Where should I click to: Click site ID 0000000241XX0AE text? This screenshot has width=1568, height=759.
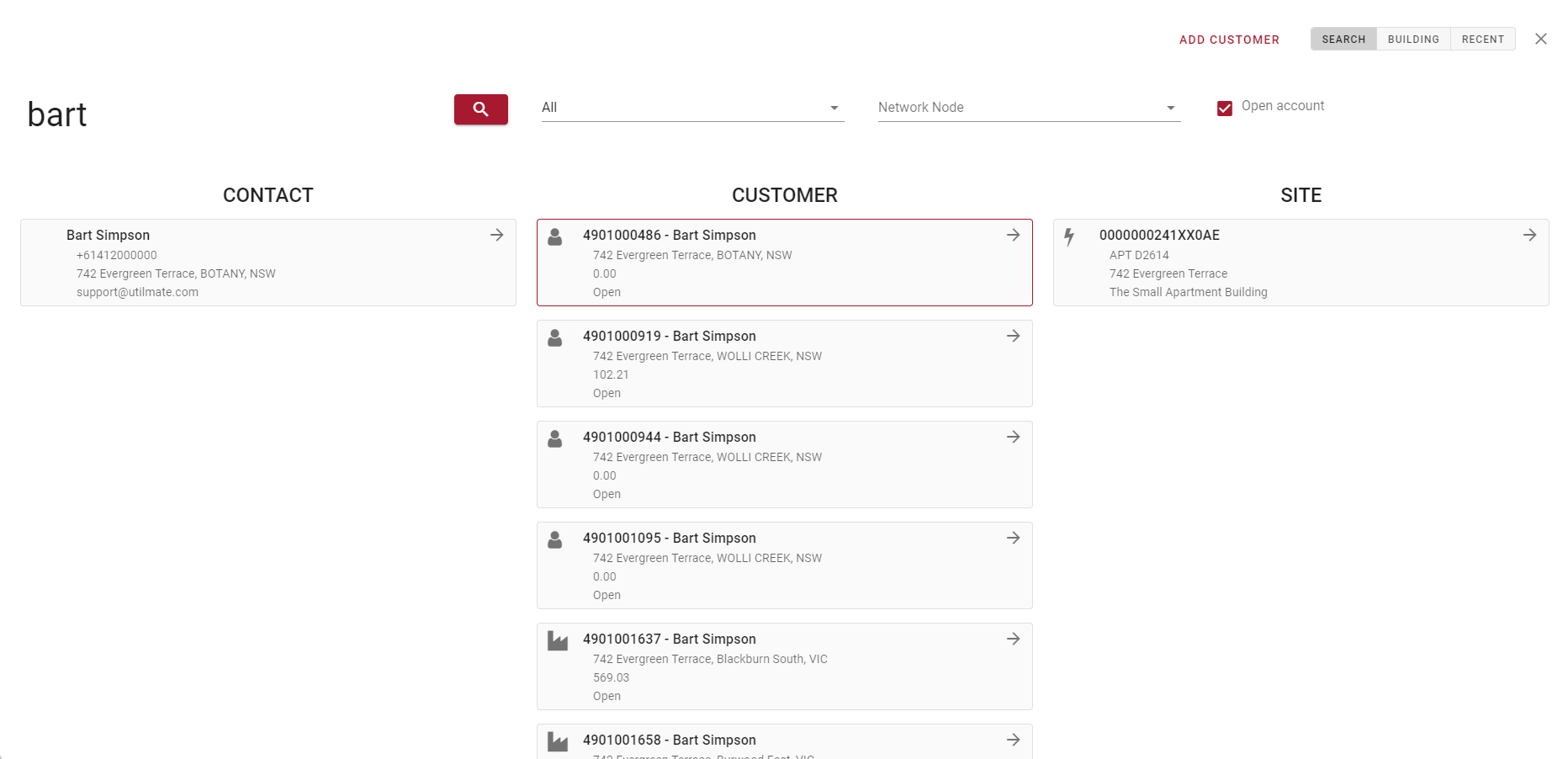(x=1159, y=235)
